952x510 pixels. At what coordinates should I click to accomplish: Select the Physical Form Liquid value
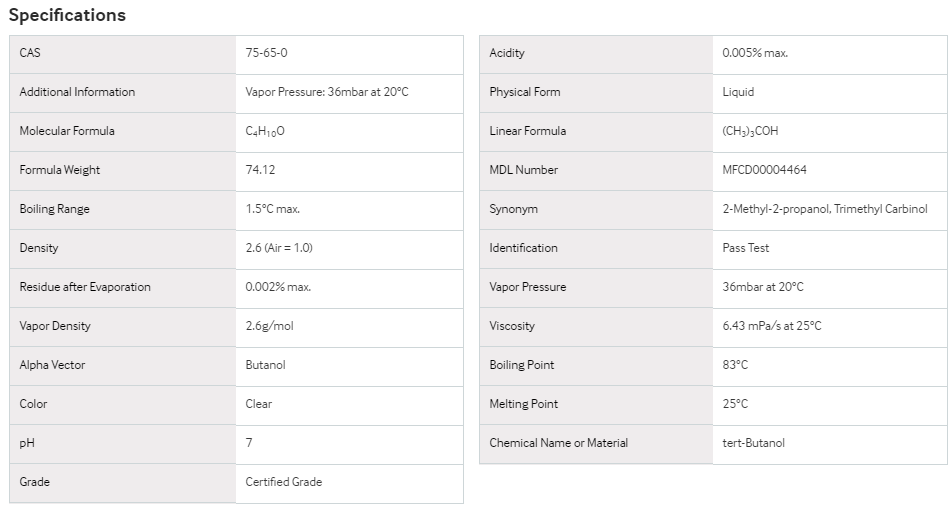click(738, 92)
